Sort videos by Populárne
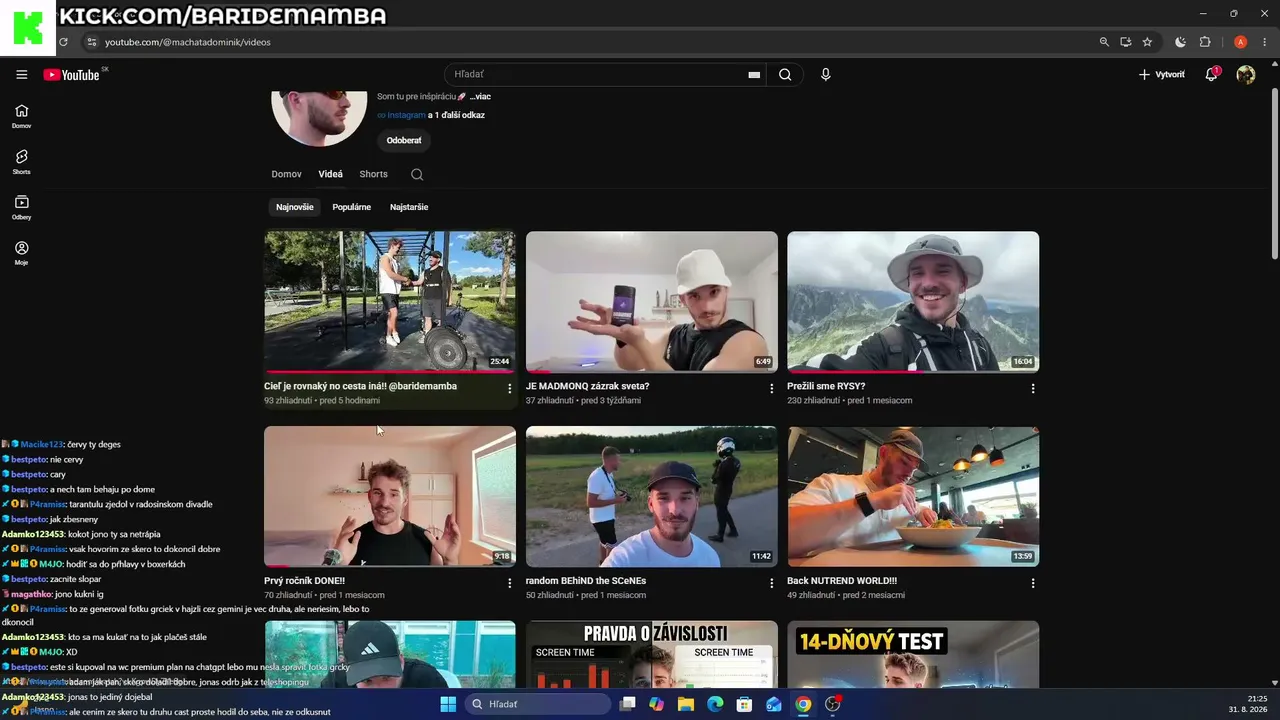 [x=351, y=207]
